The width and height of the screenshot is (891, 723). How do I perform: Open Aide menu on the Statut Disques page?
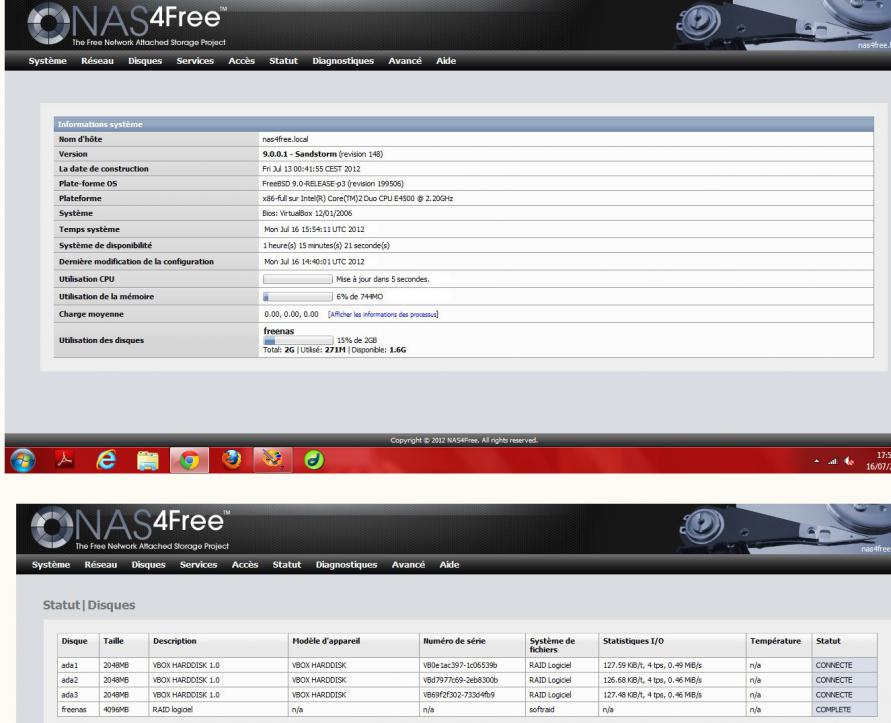[x=449, y=564]
